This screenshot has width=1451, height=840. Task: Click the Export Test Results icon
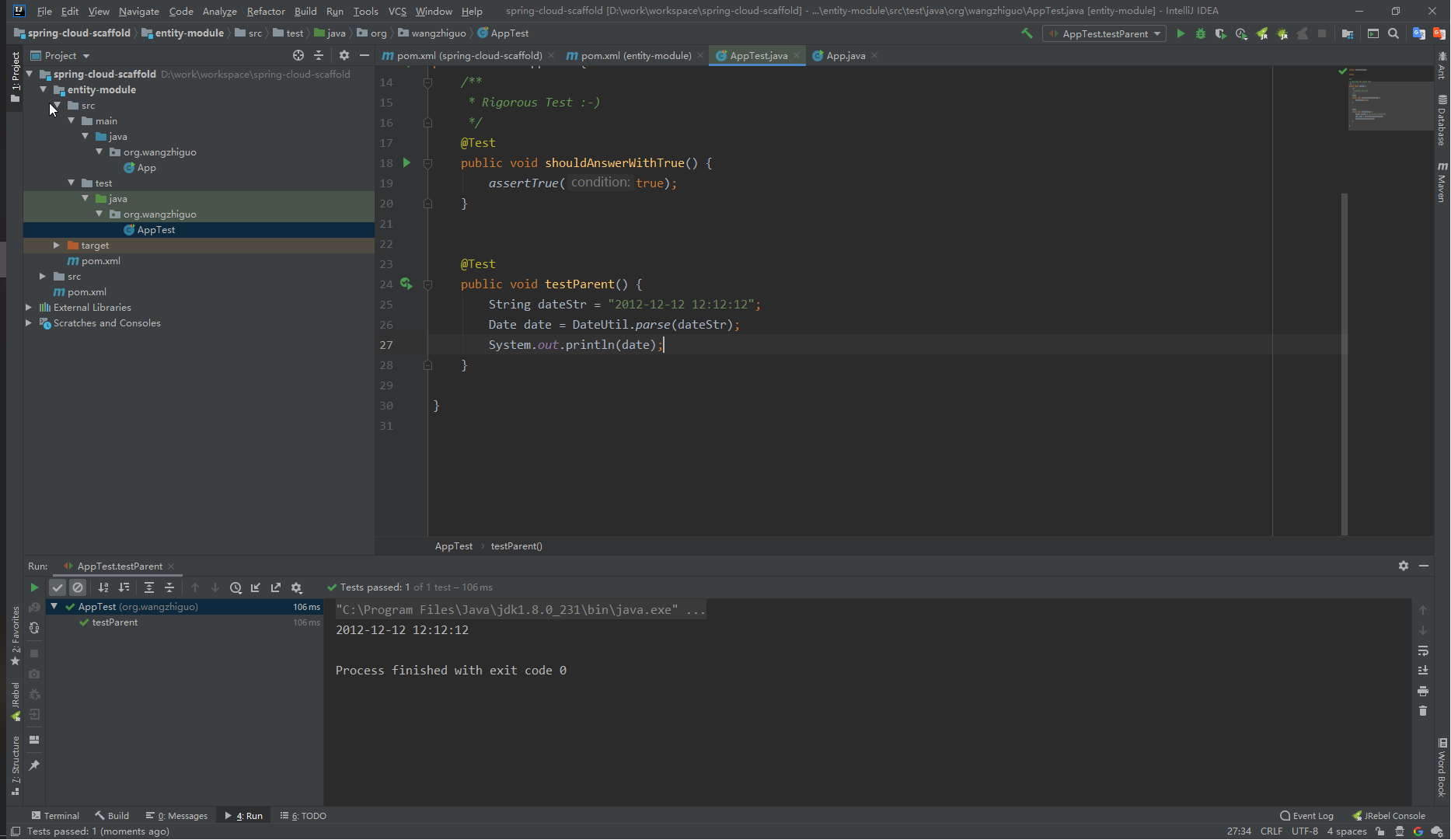pos(276,587)
